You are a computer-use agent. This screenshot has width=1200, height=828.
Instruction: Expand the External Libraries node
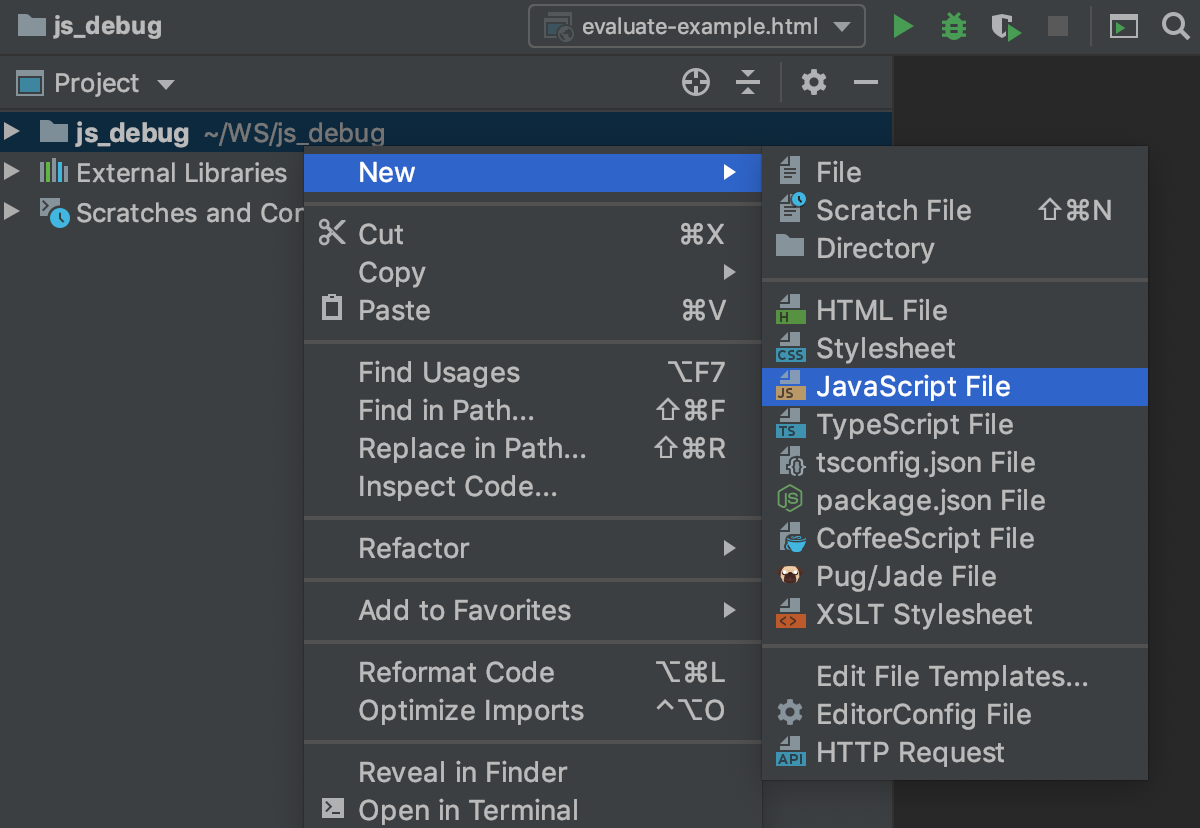click(11, 172)
